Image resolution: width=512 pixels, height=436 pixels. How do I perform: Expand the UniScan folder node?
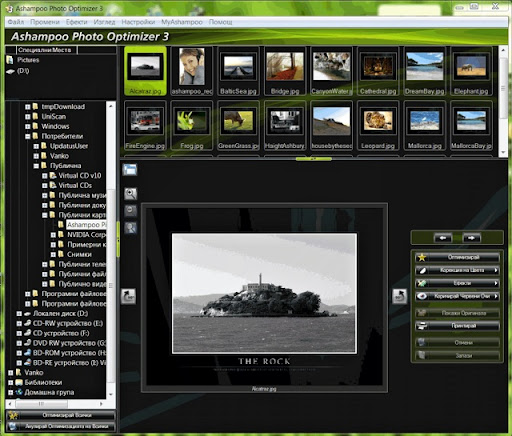click(x=28, y=117)
